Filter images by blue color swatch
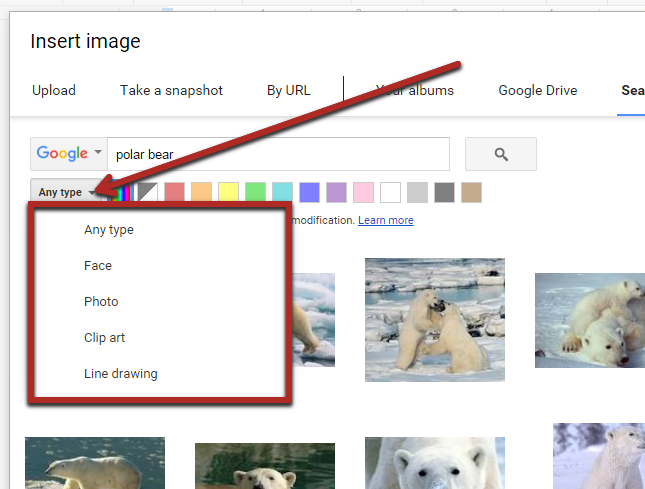Image resolution: width=645 pixels, height=489 pixels. tap(309, 192)
